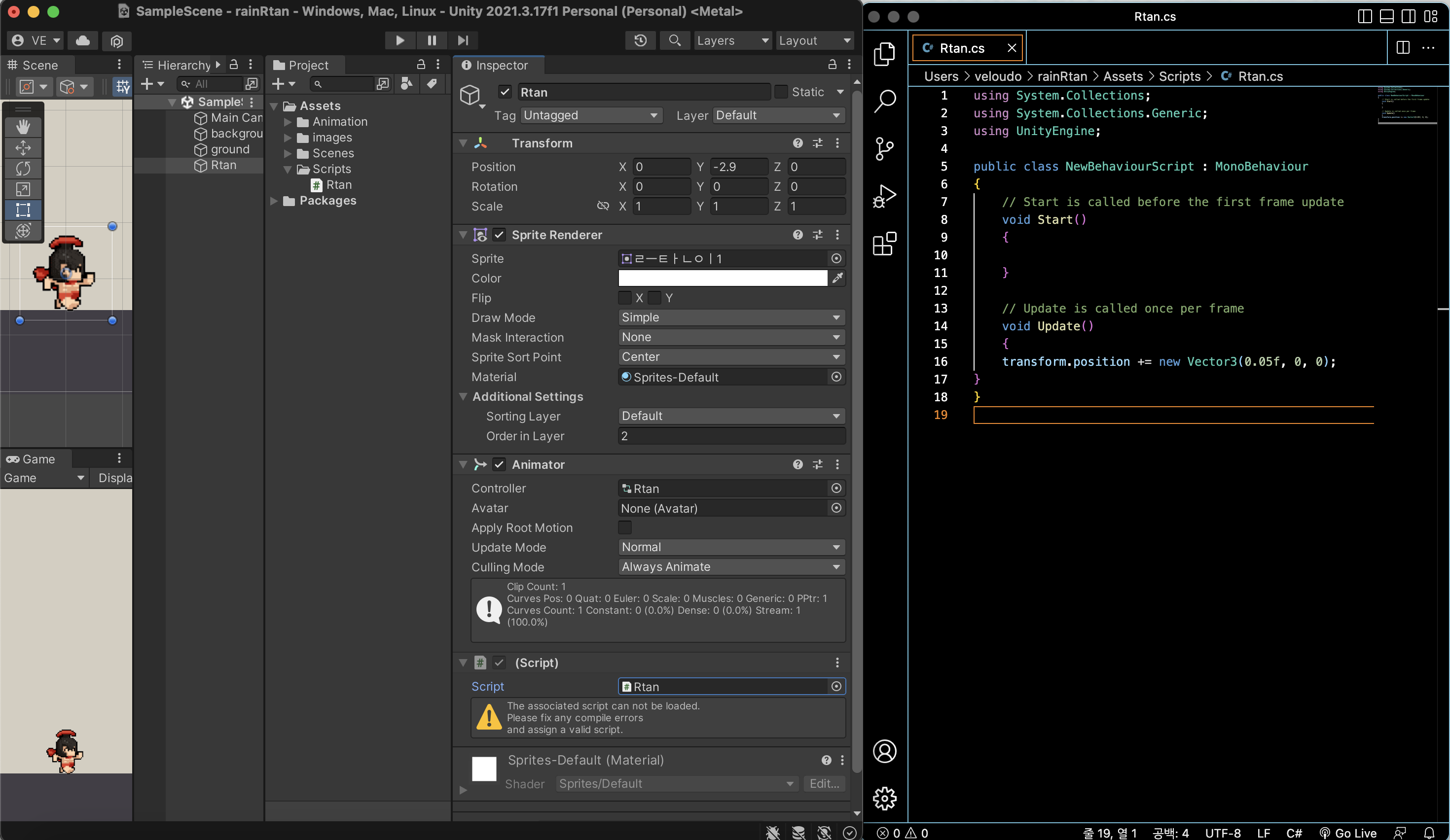Open Animator component more options menu
Image resolution: width=1450 pixels, height=840 pixels.
click(837, 464)
